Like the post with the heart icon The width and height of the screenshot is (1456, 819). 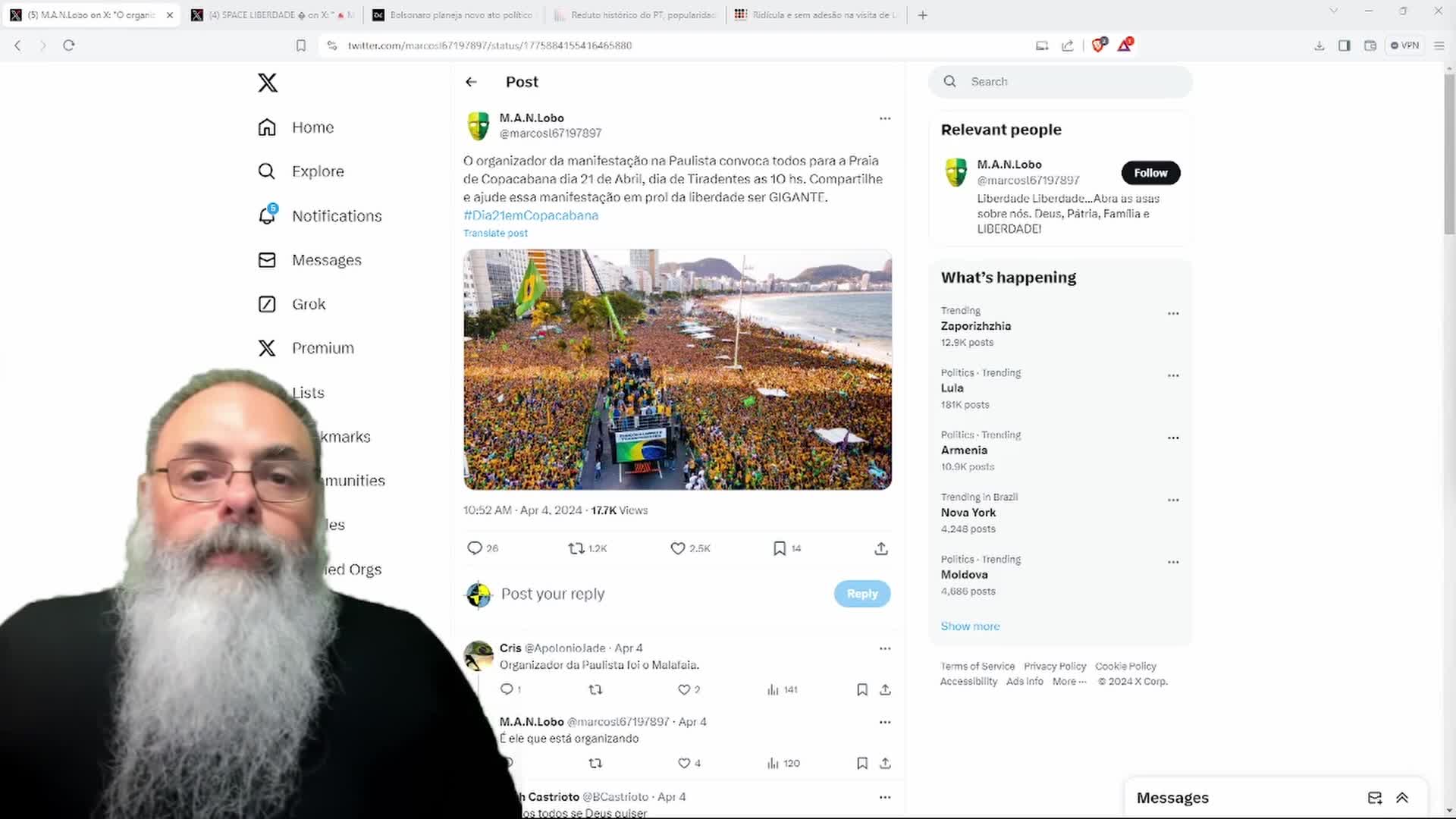pos(676,548)
